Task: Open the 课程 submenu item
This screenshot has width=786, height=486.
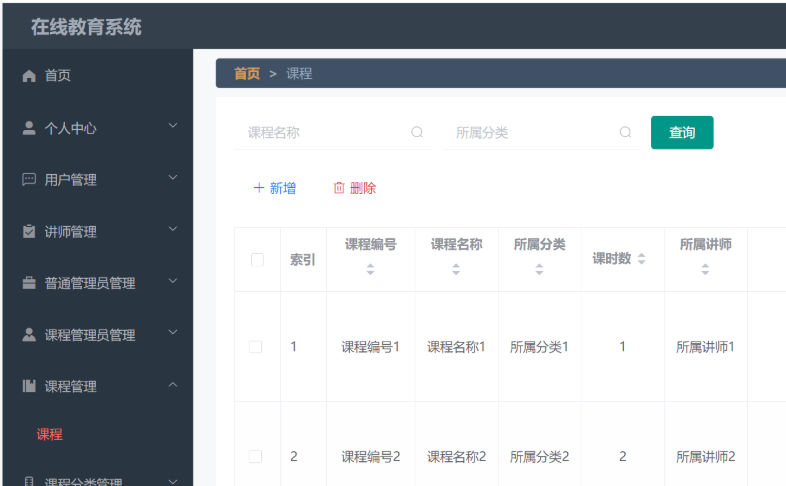Action: (x=50, y=434)
